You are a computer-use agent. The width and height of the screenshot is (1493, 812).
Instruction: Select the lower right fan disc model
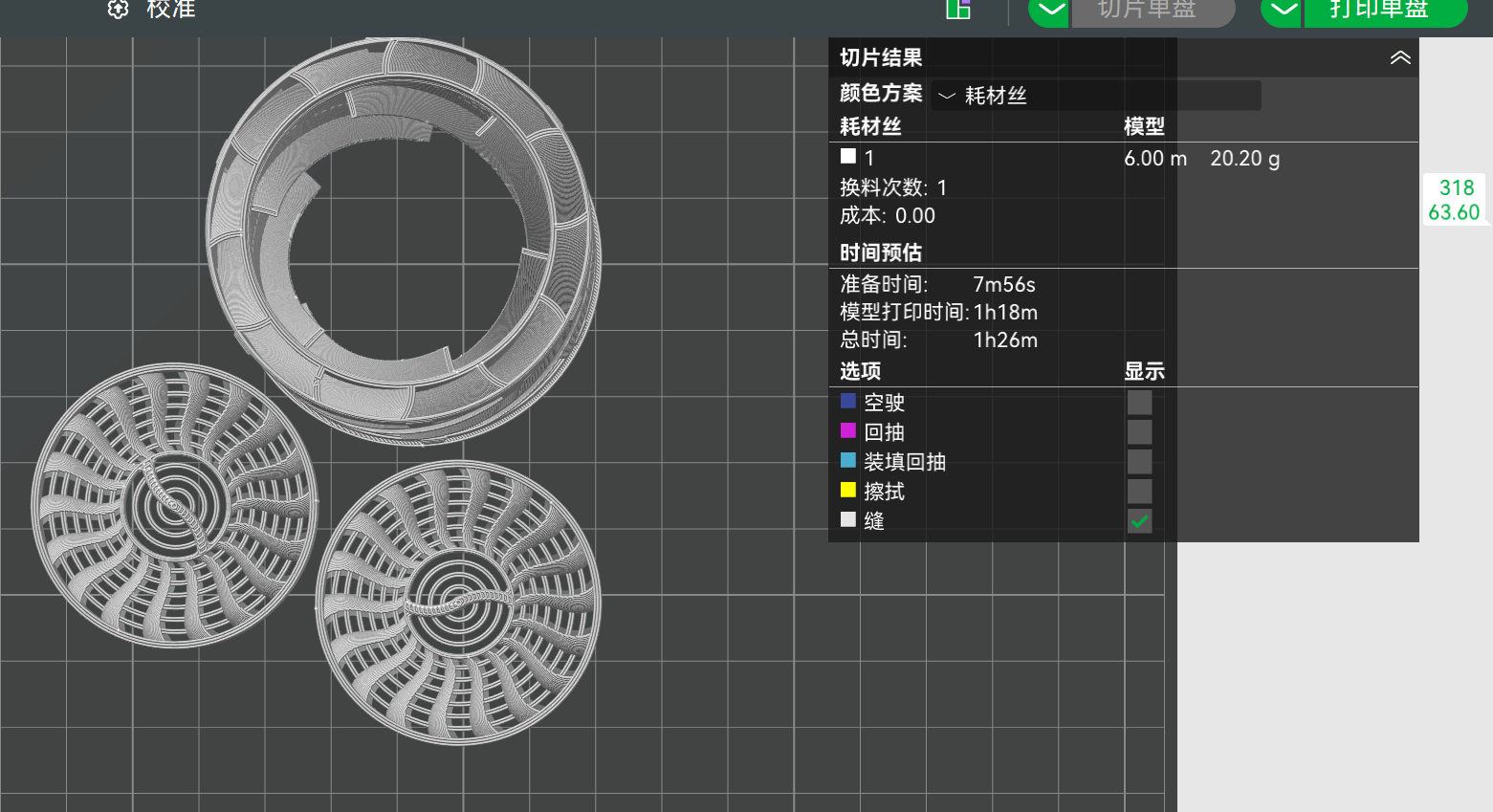[458, 603]
